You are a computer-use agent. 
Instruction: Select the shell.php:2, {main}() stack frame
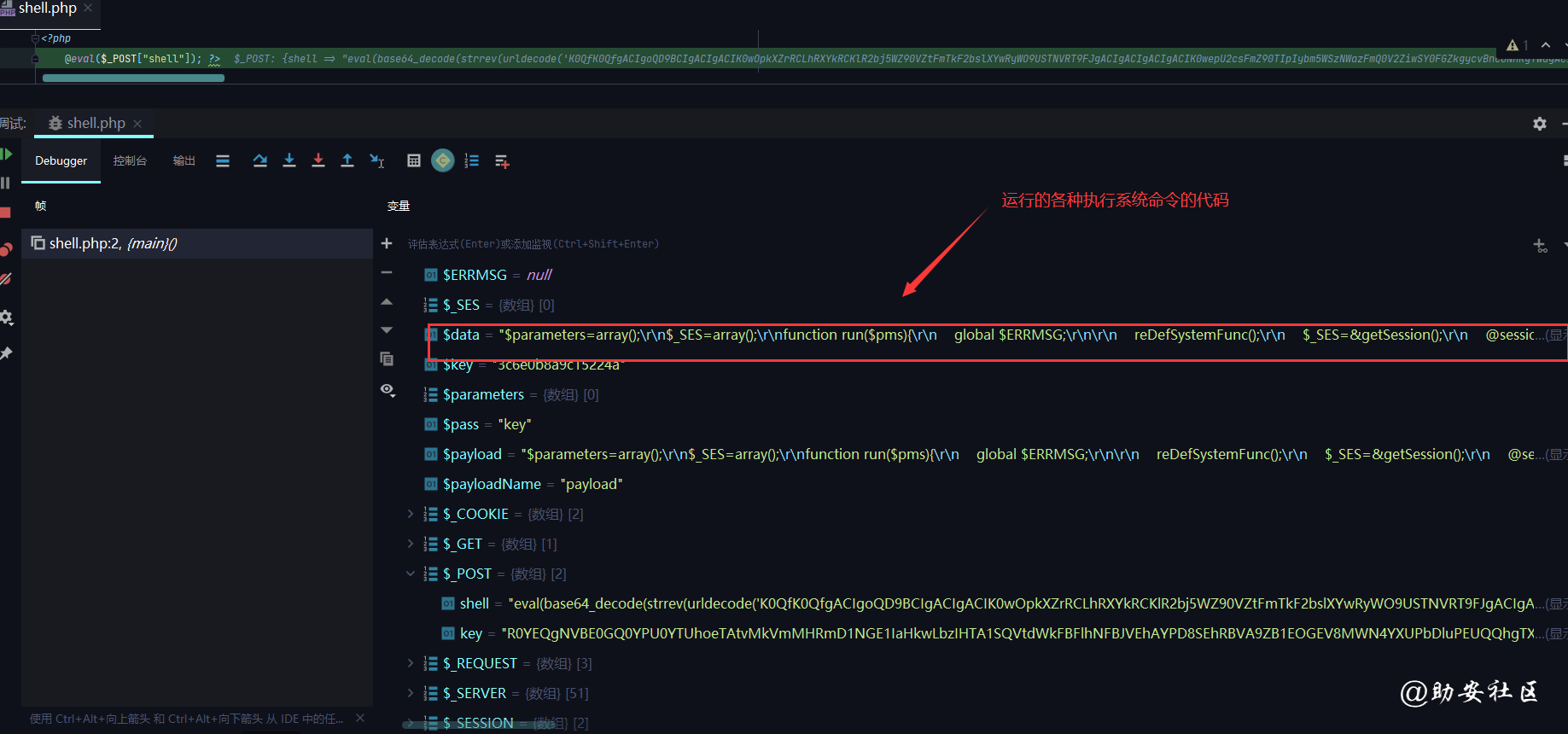tap(197, 243)
